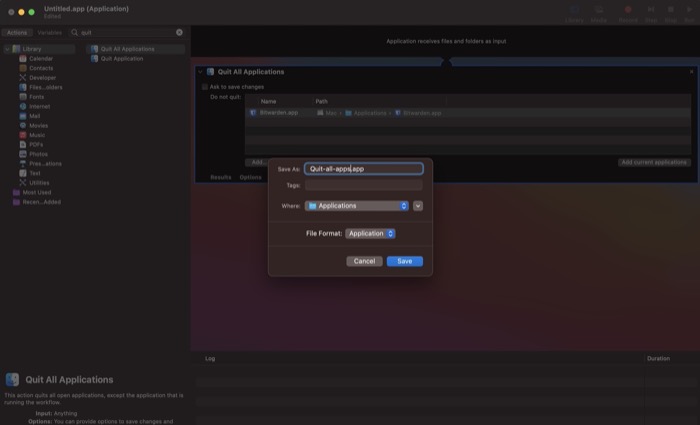The height and width of the screenshot is (425, 700).
Task: Open the Recently Added folder
Action: (37, 202)
